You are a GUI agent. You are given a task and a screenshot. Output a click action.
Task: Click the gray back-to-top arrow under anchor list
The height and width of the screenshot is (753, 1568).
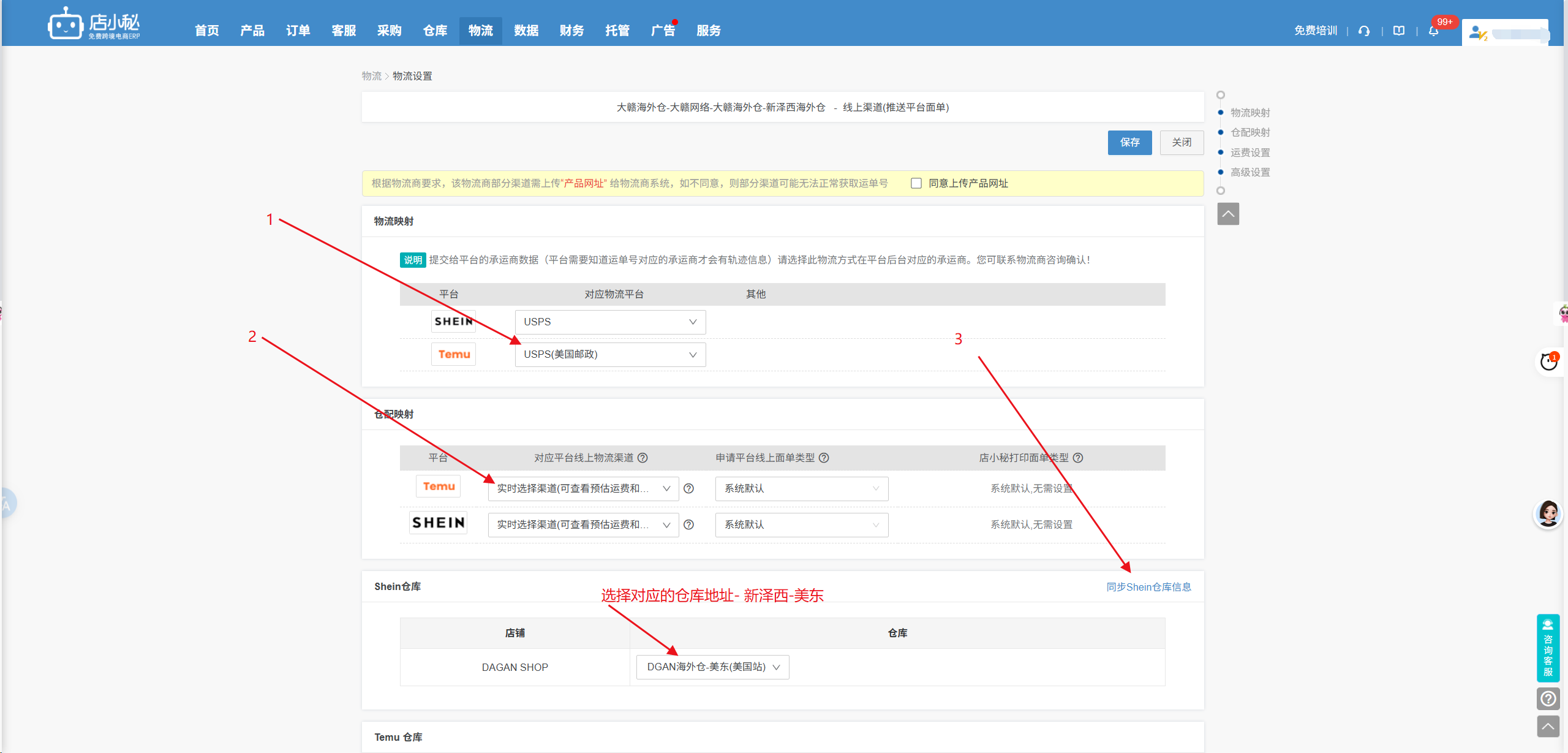[1228, 214]
